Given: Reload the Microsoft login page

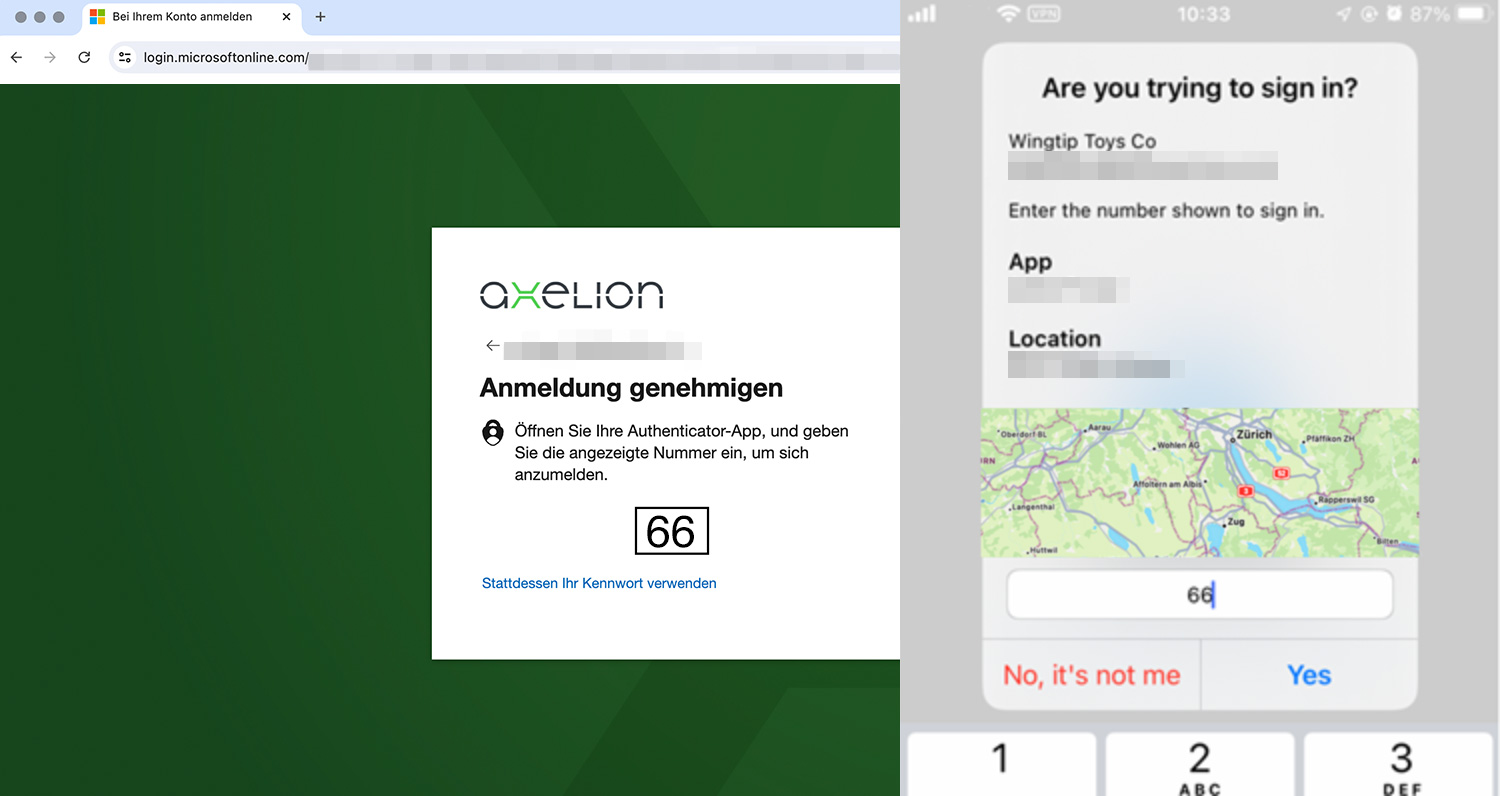Looking at the screenshot, I should [84, 57].
